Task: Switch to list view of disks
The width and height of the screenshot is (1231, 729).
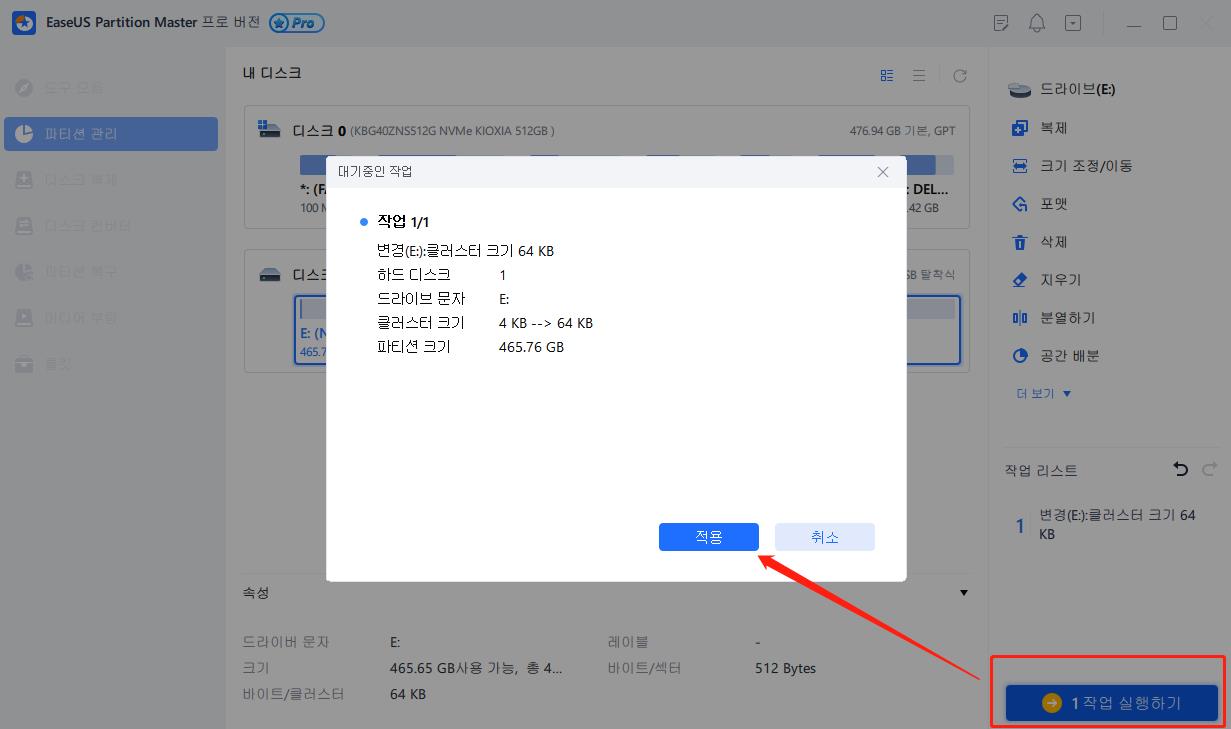Action: 919,74
